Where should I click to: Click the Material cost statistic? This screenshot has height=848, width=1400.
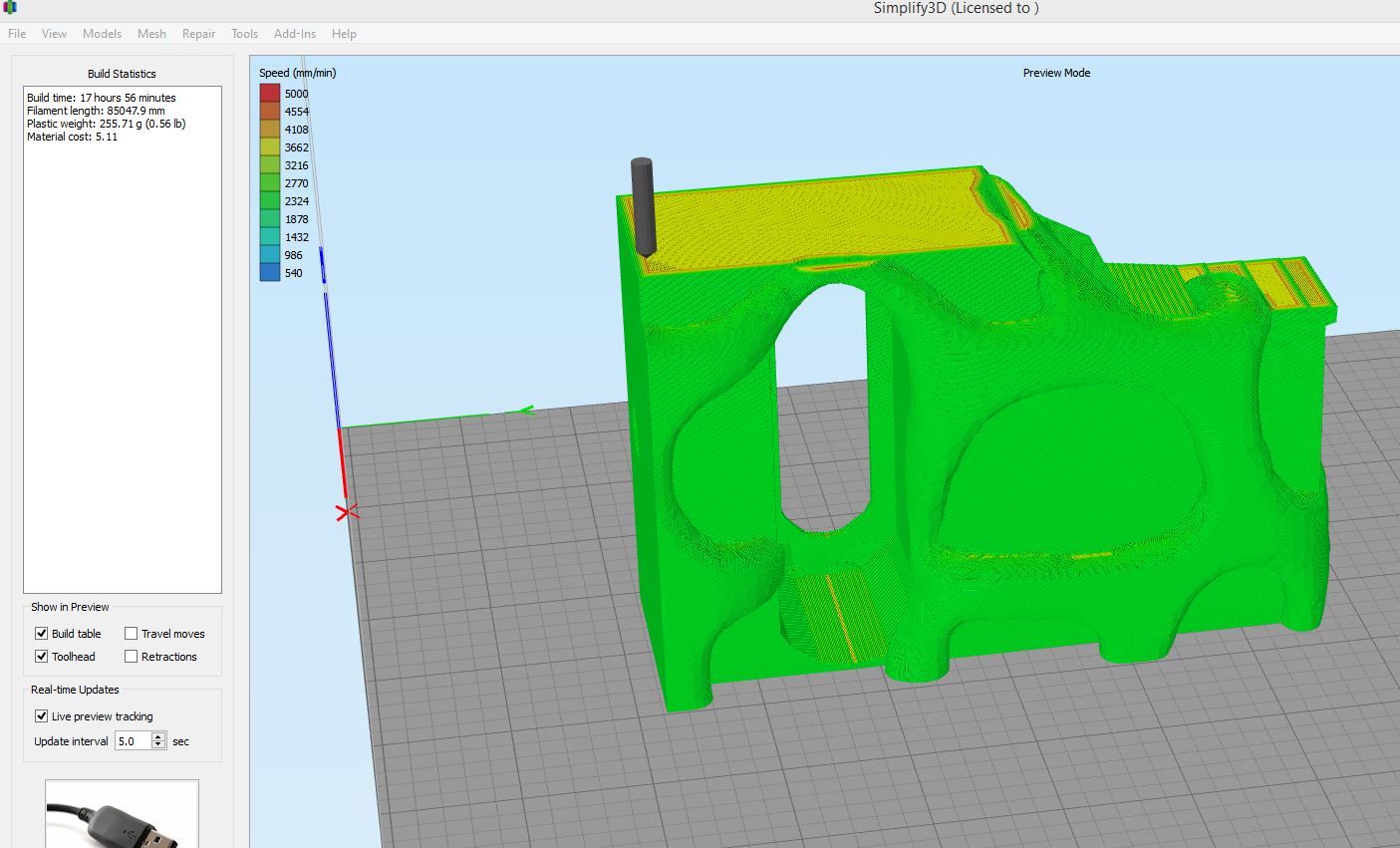72,137
